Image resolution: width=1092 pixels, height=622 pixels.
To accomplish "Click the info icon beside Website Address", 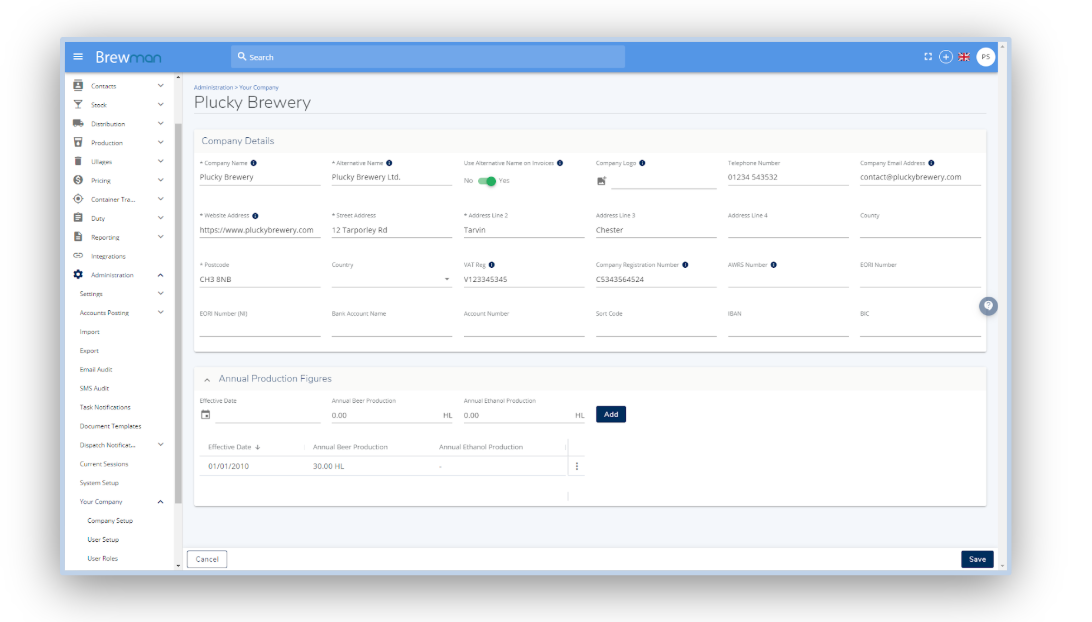I will [x=256, y=216].
